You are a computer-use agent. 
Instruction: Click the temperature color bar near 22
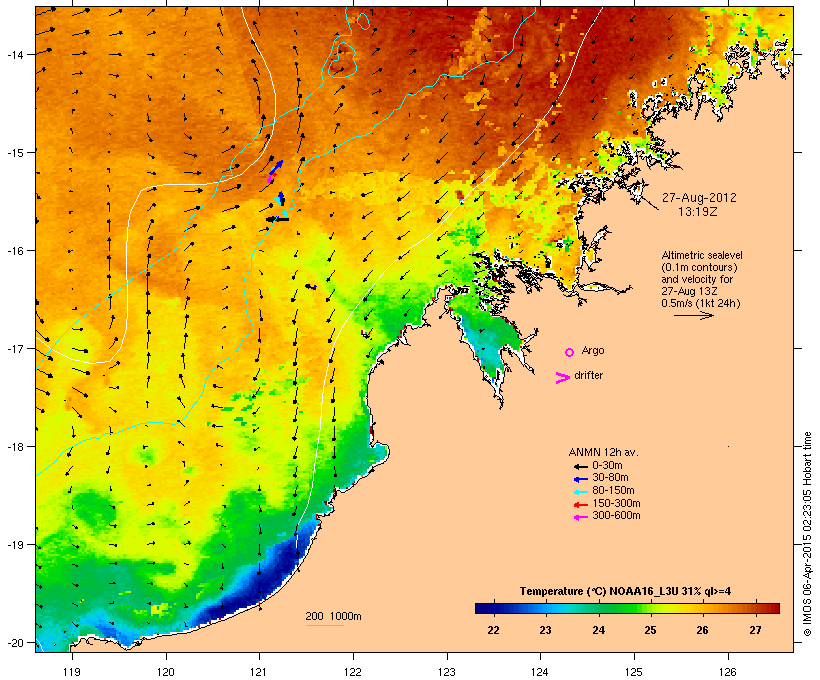pos(492,608)
